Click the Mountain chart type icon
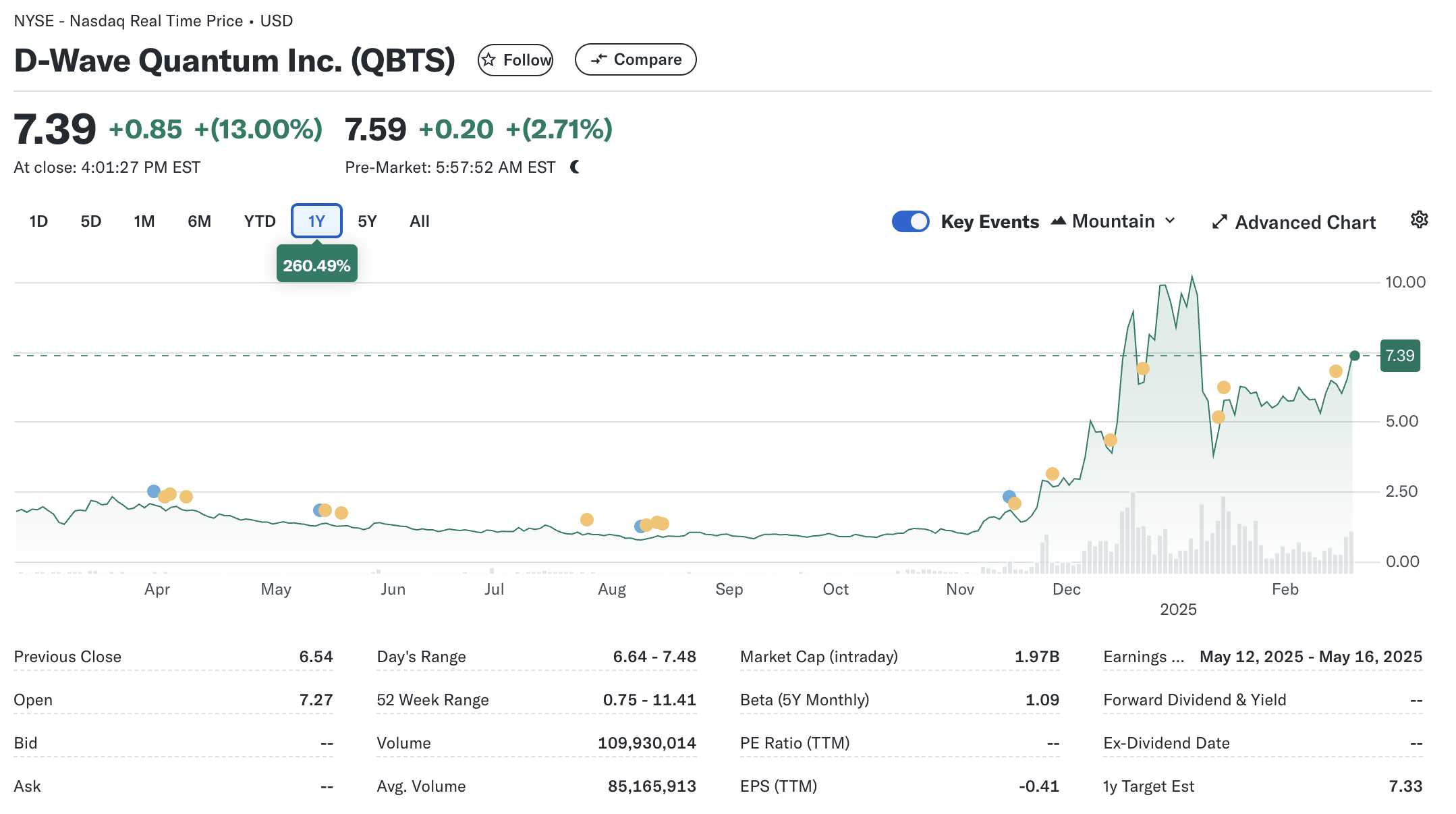The height and width of the screenshot is (814, 1456). 1058,221
